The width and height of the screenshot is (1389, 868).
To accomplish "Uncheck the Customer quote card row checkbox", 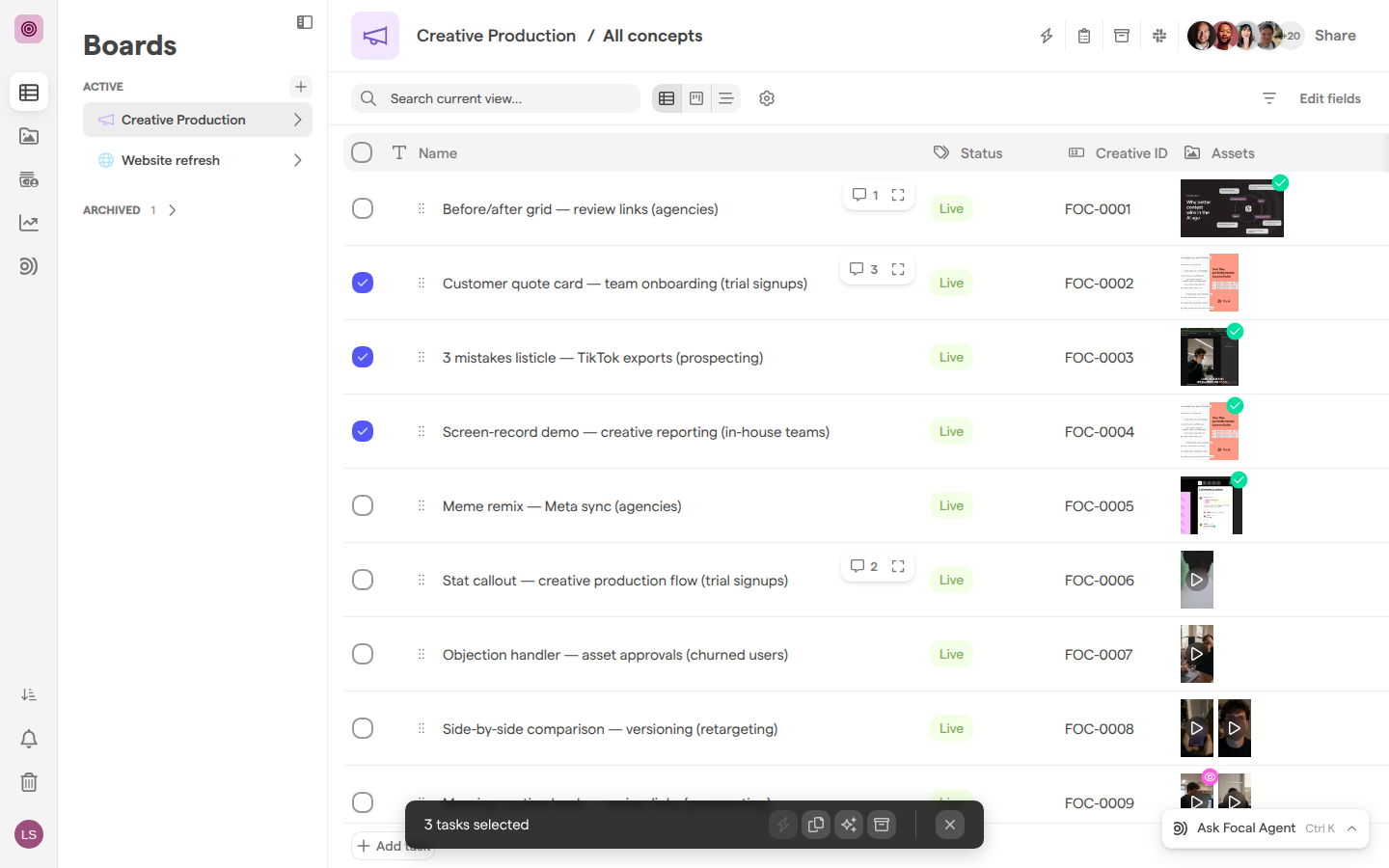I will pyautogui.click(x=363, y=283).
